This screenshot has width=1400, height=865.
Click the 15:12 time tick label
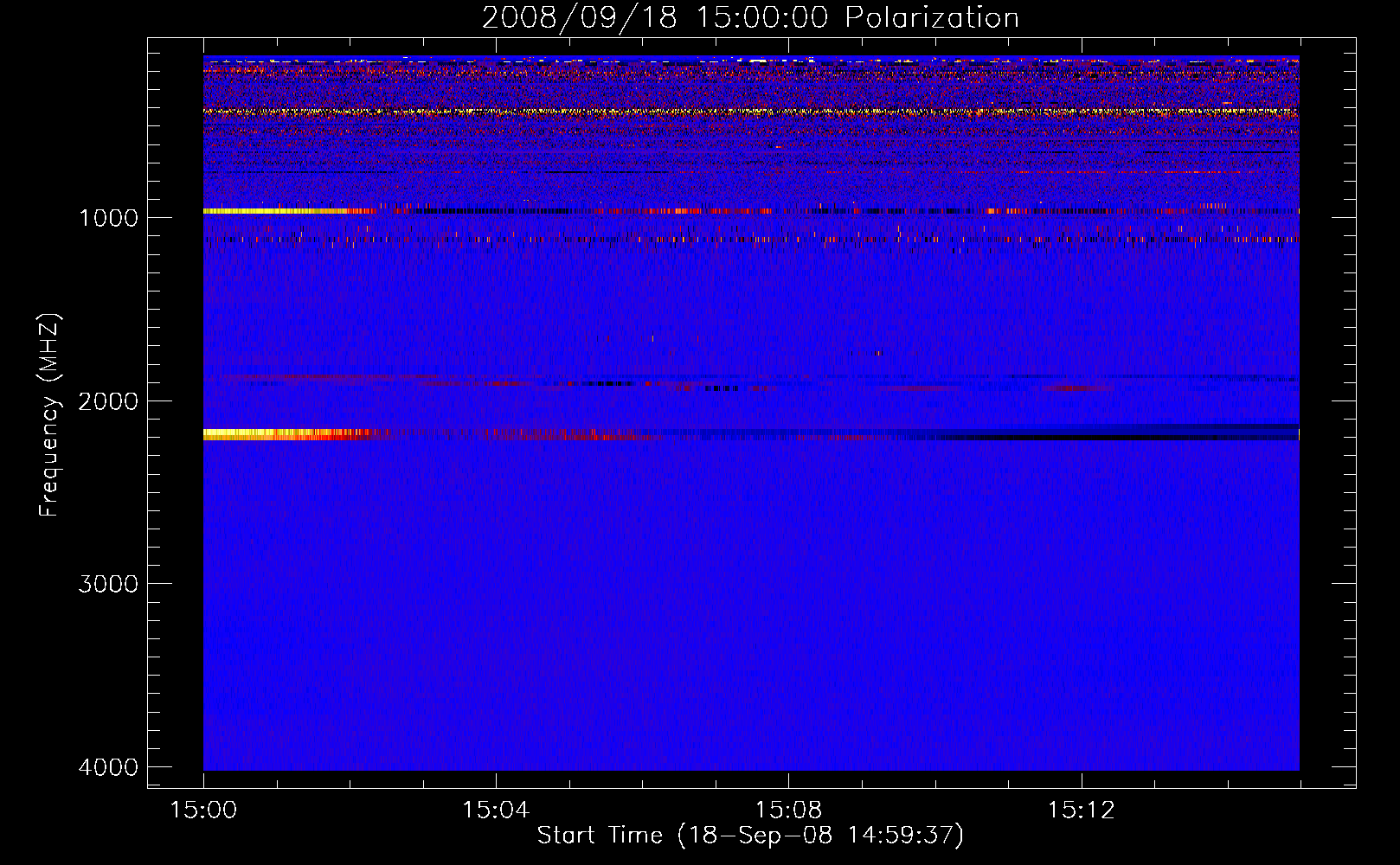1081,811
